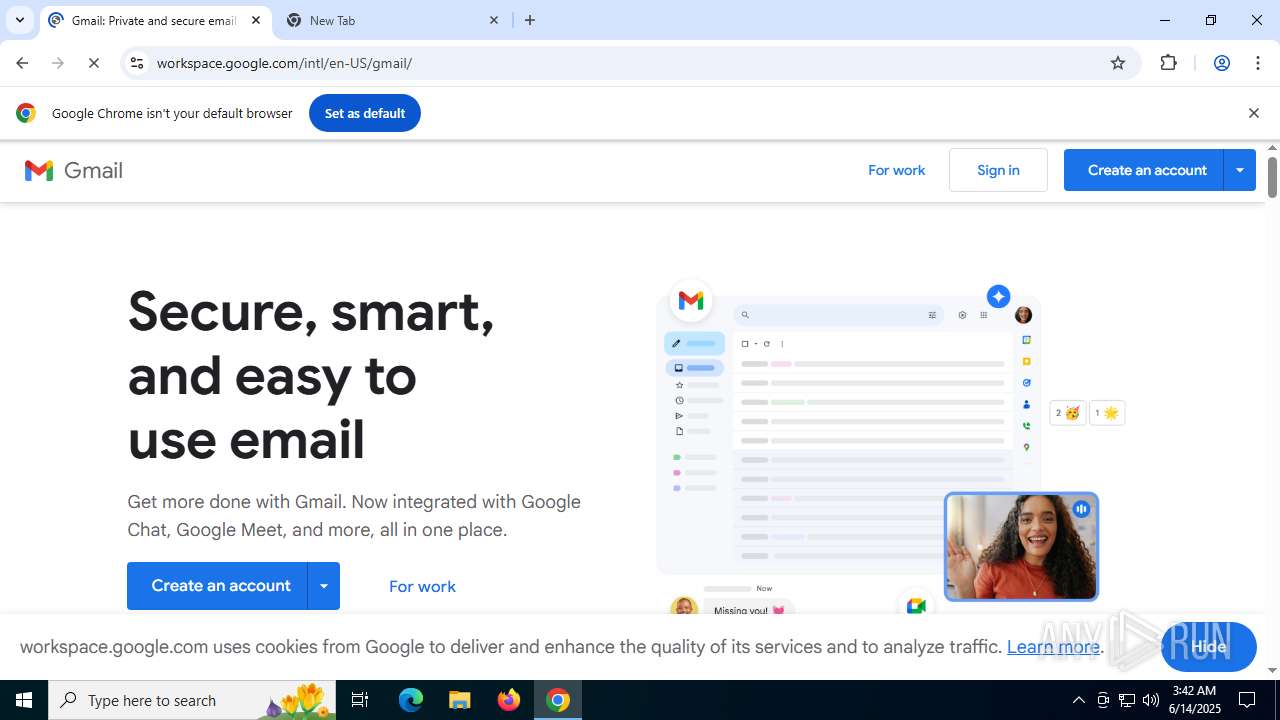
Task: Click the video call thumbnail image
Action: (x=1021, y=546)
